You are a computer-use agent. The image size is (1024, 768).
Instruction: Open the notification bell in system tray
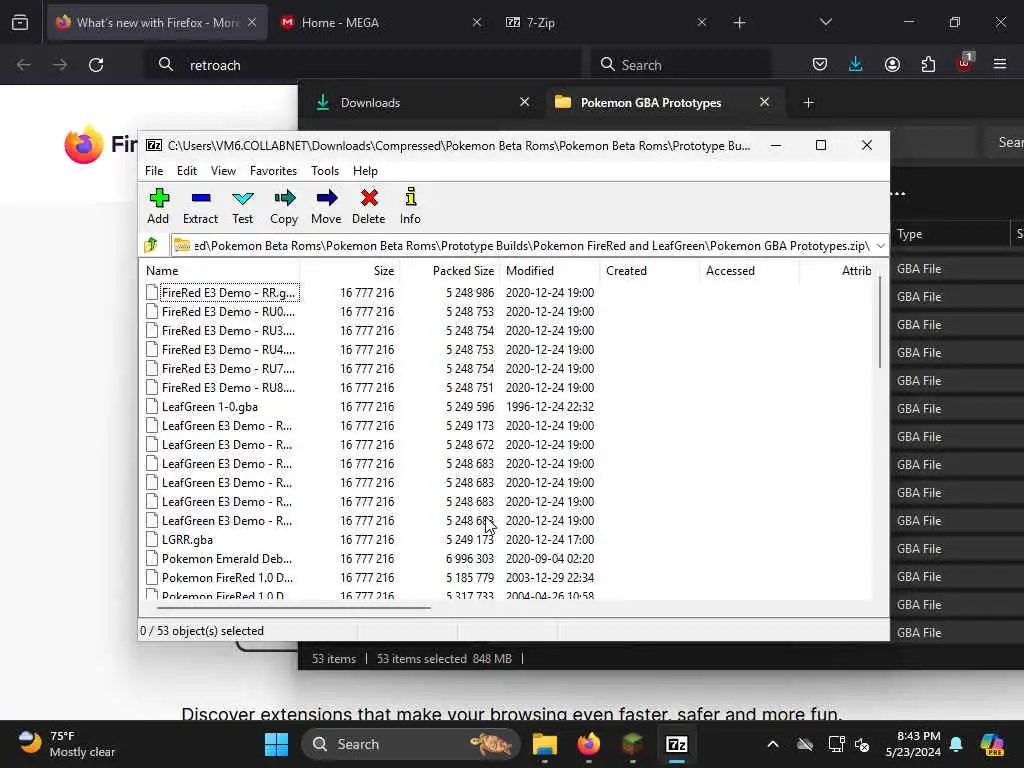(956, 744)
